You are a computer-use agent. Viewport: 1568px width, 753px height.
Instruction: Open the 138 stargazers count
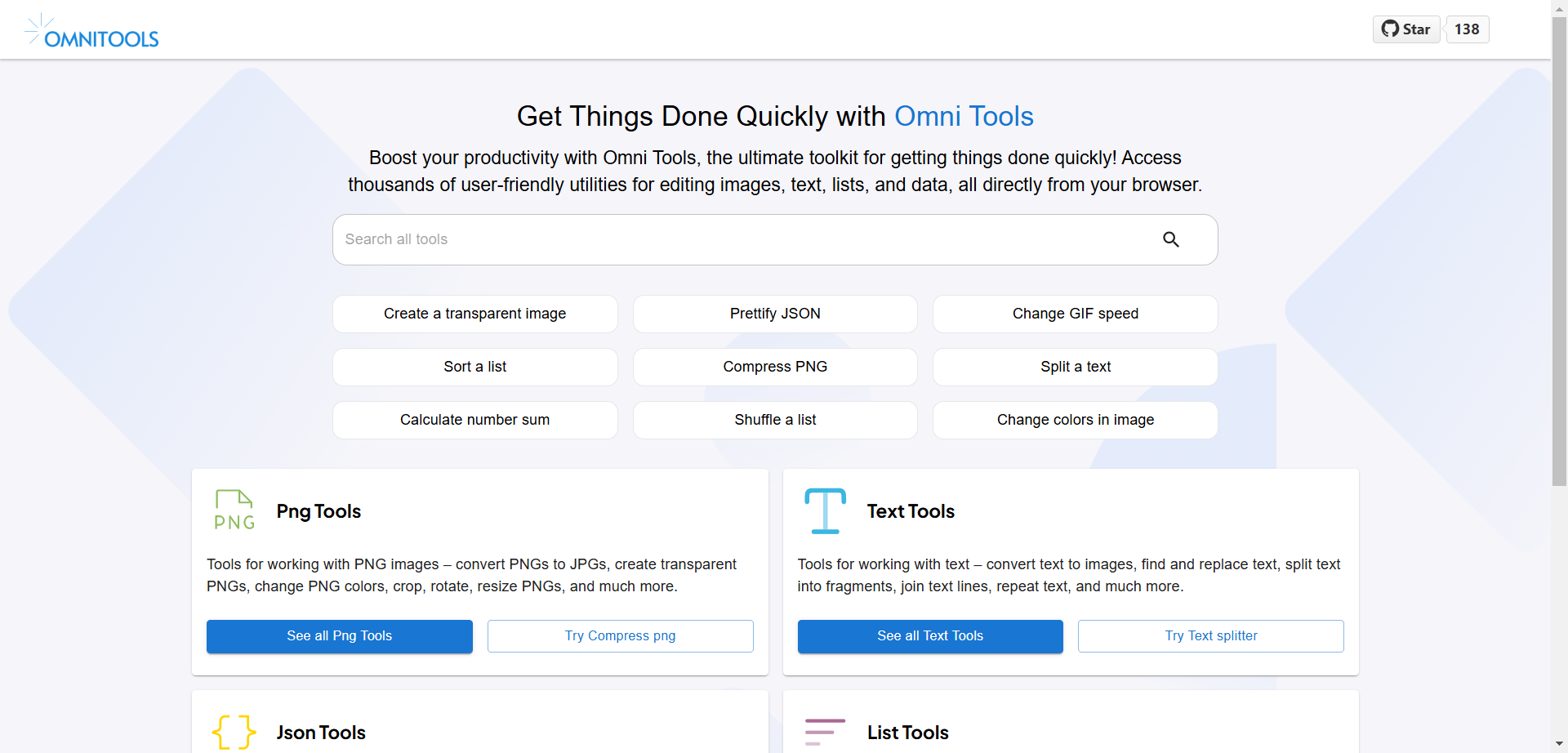[x=1467, y=29]
